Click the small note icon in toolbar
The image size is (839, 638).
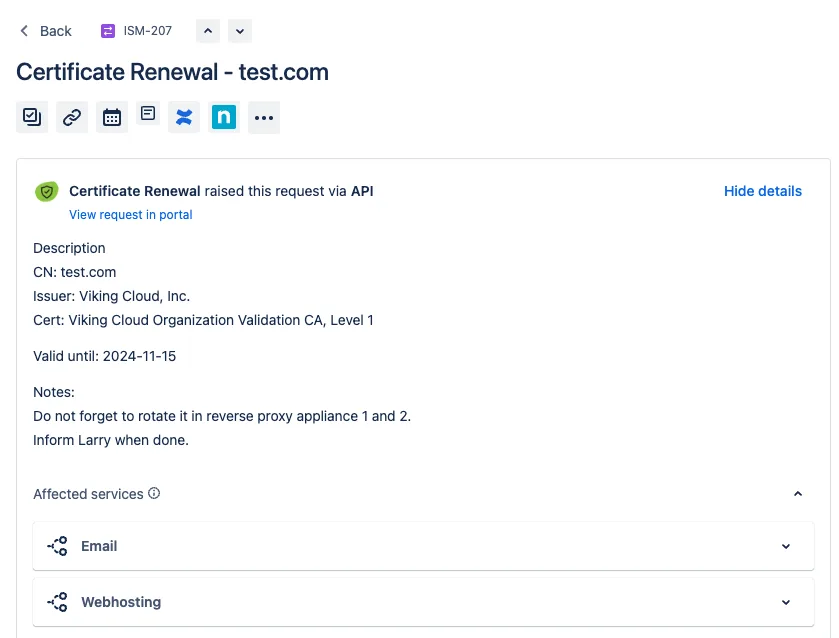tap(148, 113)
